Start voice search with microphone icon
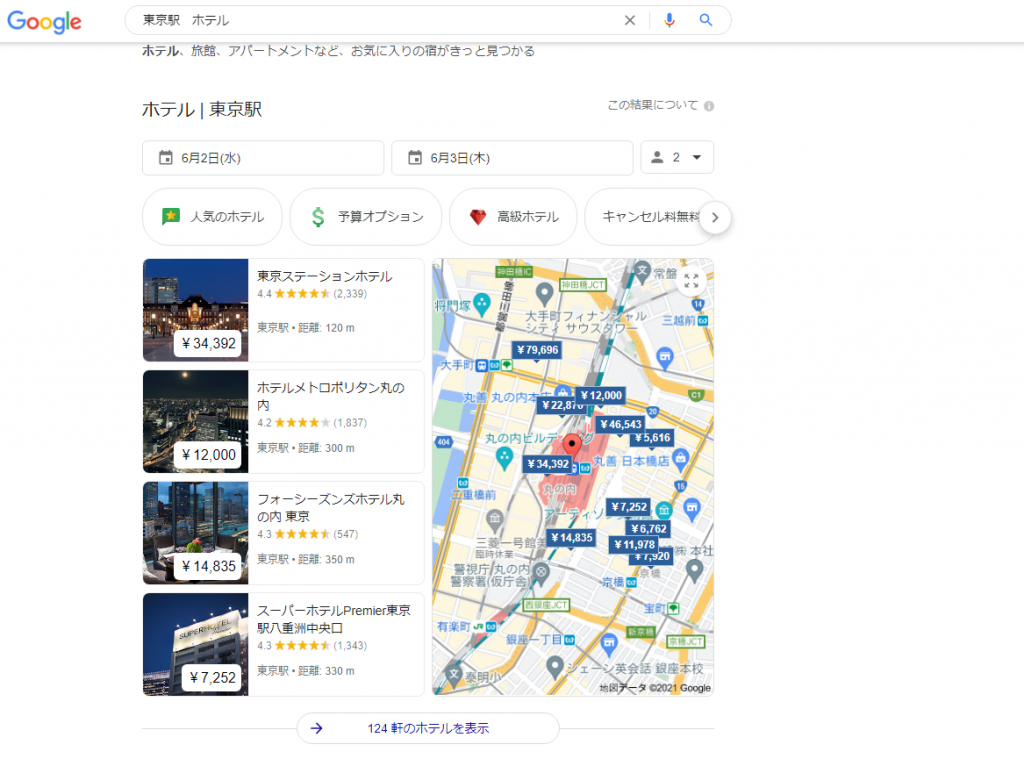 [x=669, y=20]
